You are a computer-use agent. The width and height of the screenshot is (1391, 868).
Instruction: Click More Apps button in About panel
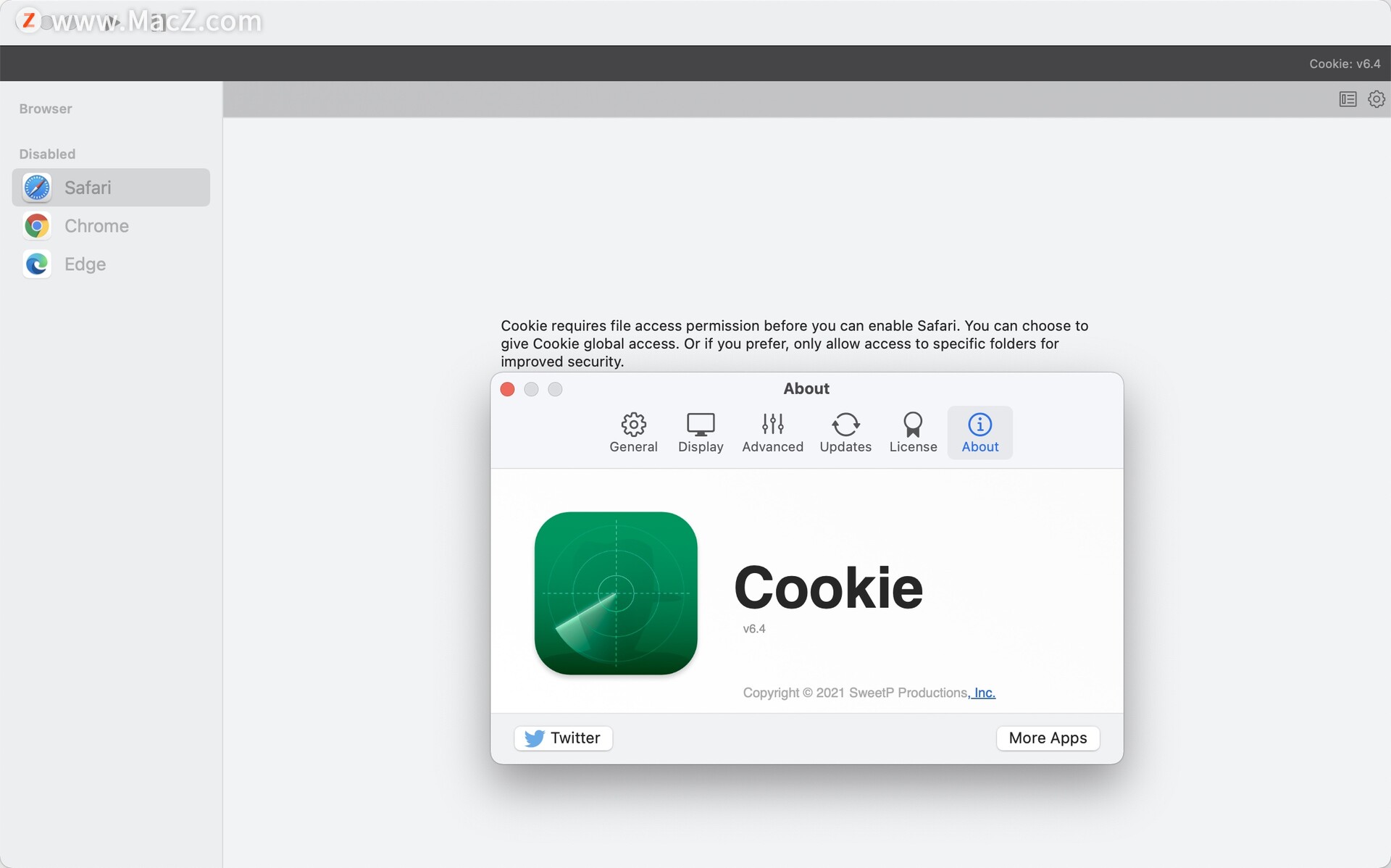(x=1048, y=737)
